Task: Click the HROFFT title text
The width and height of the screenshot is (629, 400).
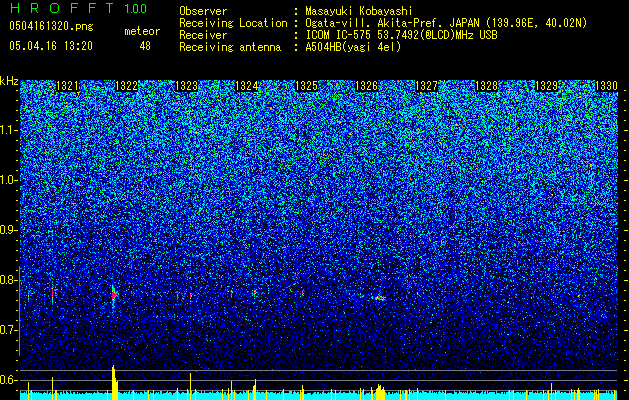Action: tap(62, 8)
